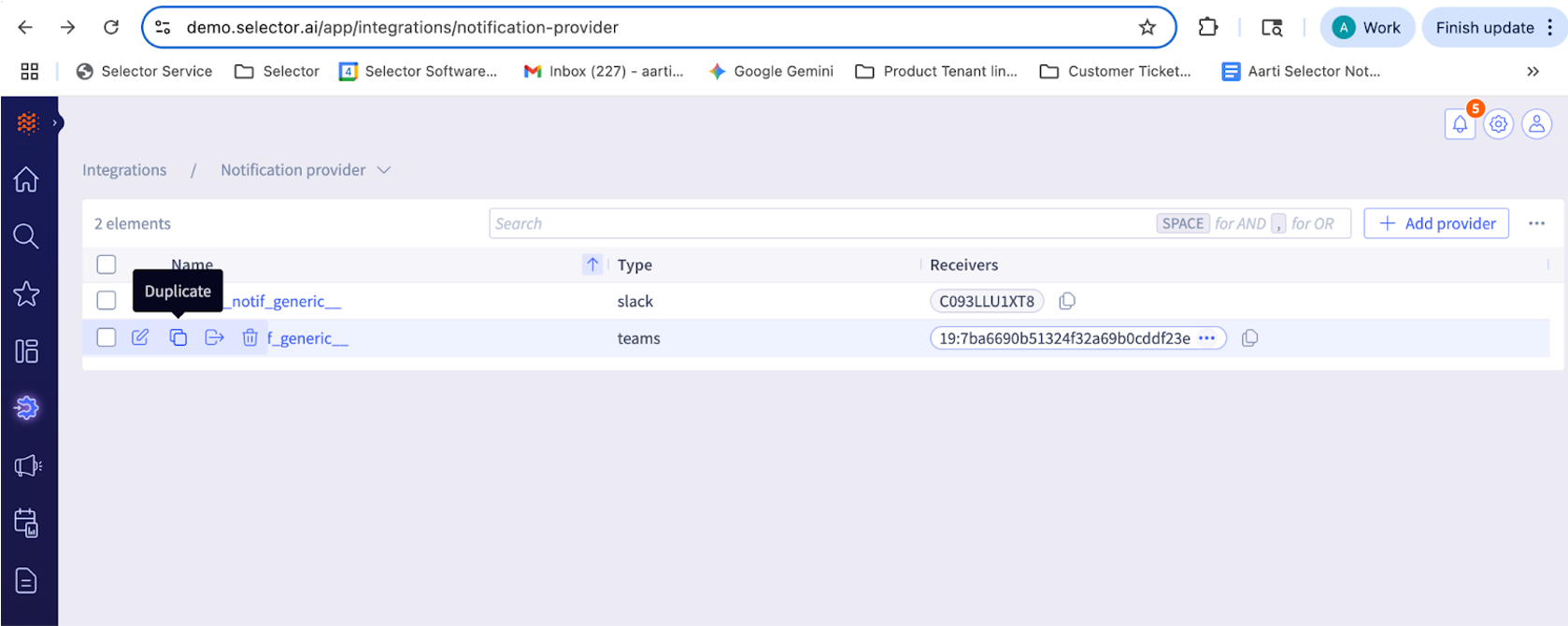Open the sidebar search magnifier icon

pyautogui.click(x=26, y=236)
